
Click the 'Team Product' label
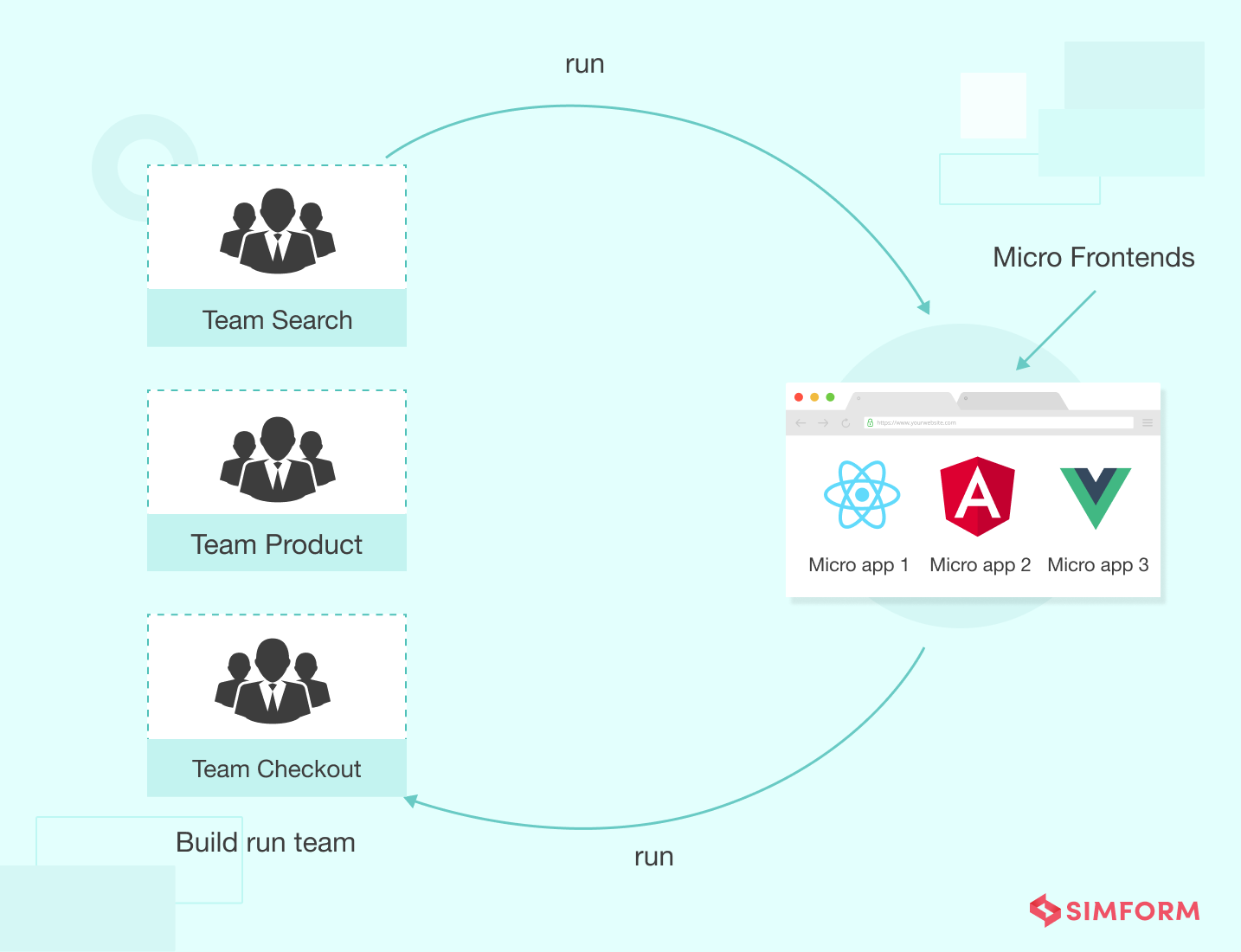point(277,544)
